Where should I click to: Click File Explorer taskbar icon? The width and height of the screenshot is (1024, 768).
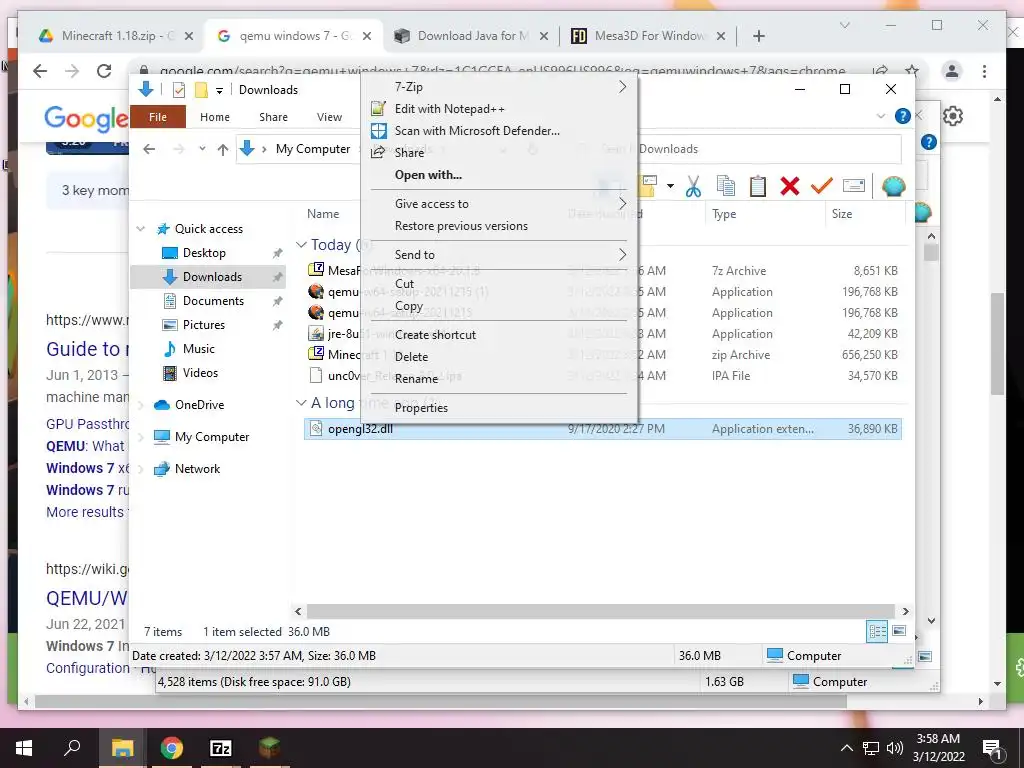point(122,748)
